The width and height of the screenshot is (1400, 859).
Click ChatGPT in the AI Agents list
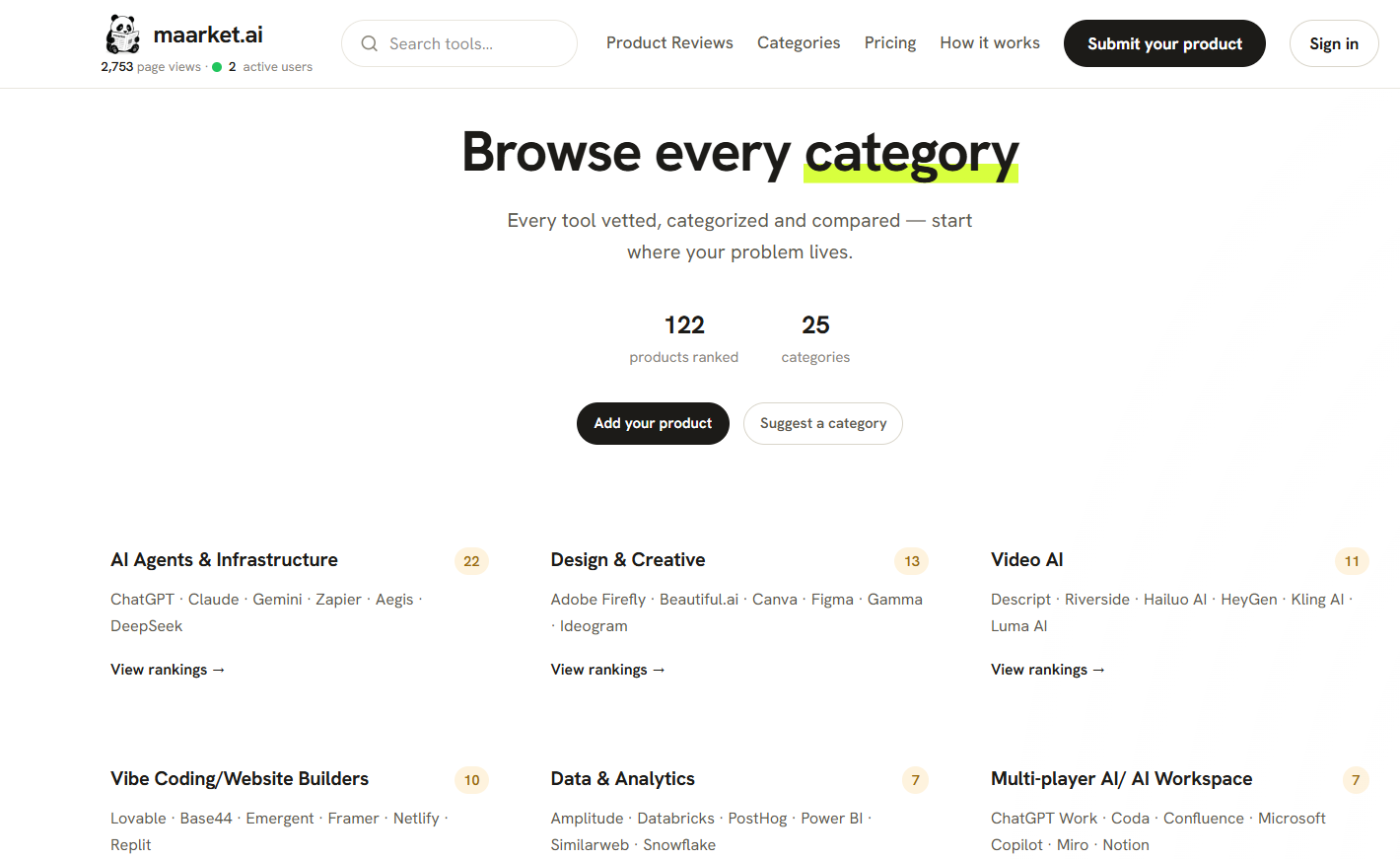[142, 600]
